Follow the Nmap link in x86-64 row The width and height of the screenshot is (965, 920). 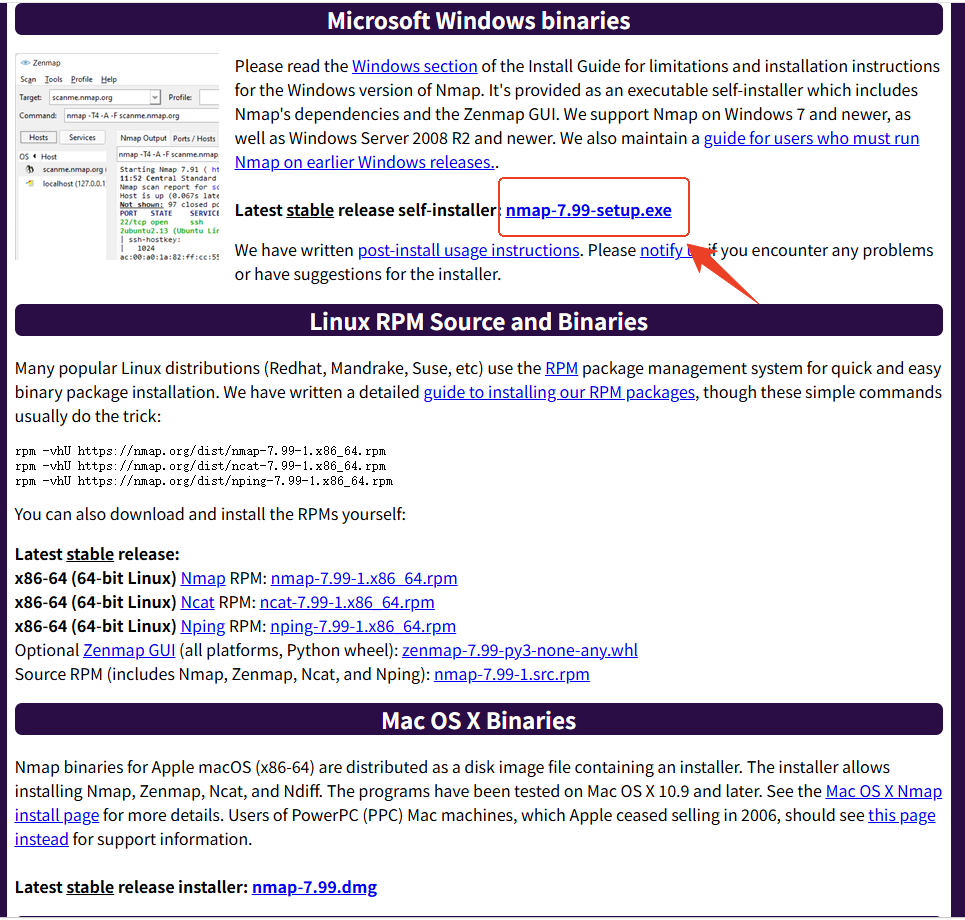(203, 578)
